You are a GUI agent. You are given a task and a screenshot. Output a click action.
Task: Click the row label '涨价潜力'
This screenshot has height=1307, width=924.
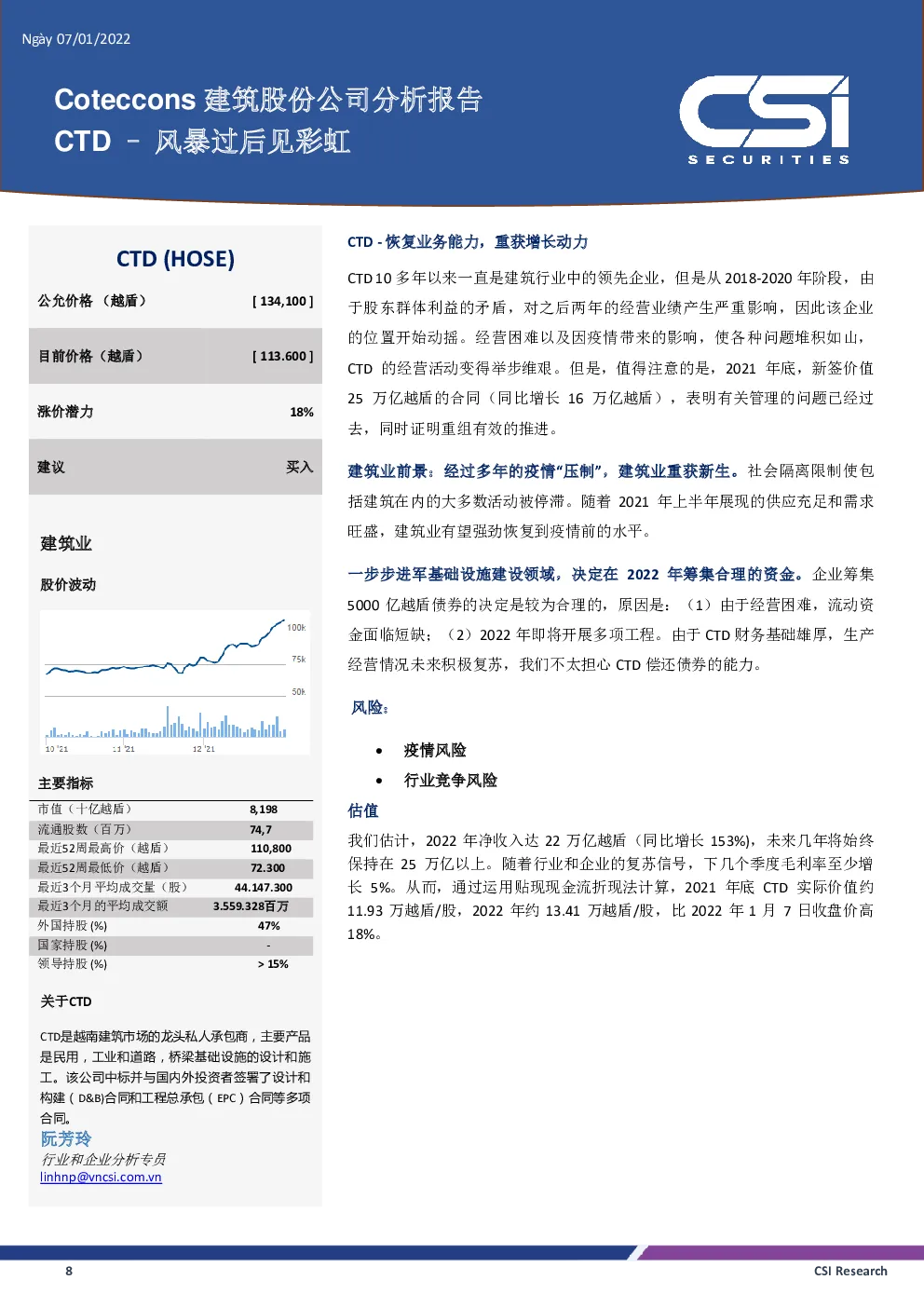65,412
